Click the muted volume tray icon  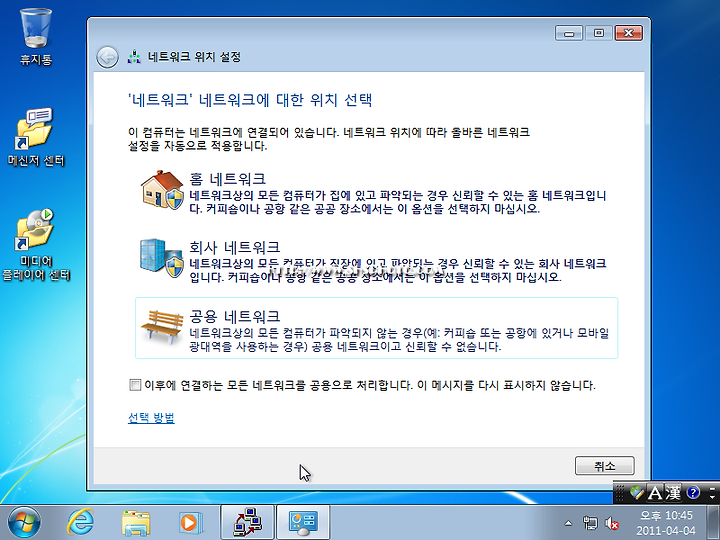click(x=612, y=523)
